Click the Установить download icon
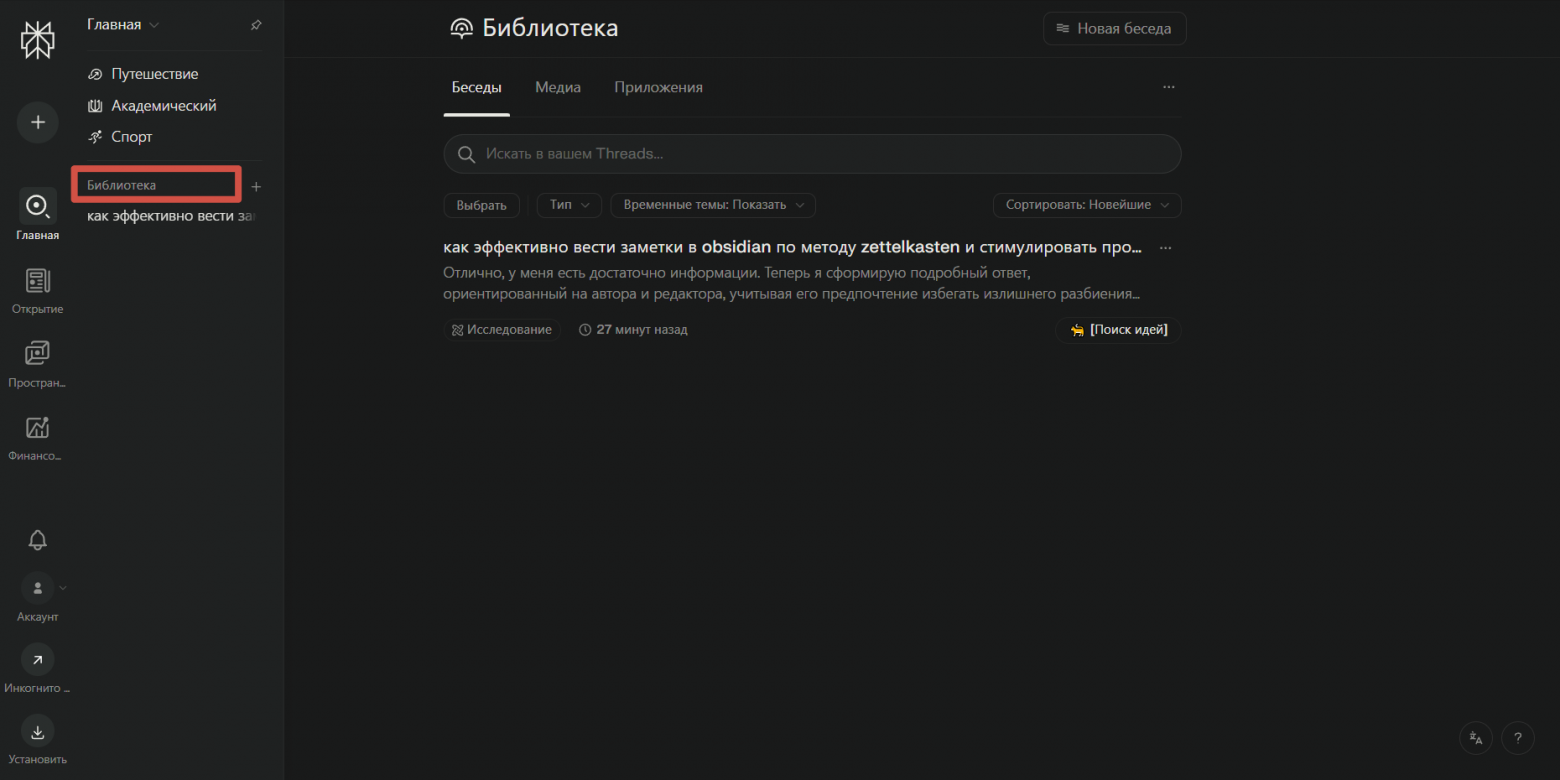This screenshot has height=780, width=1560. point(38,732)
